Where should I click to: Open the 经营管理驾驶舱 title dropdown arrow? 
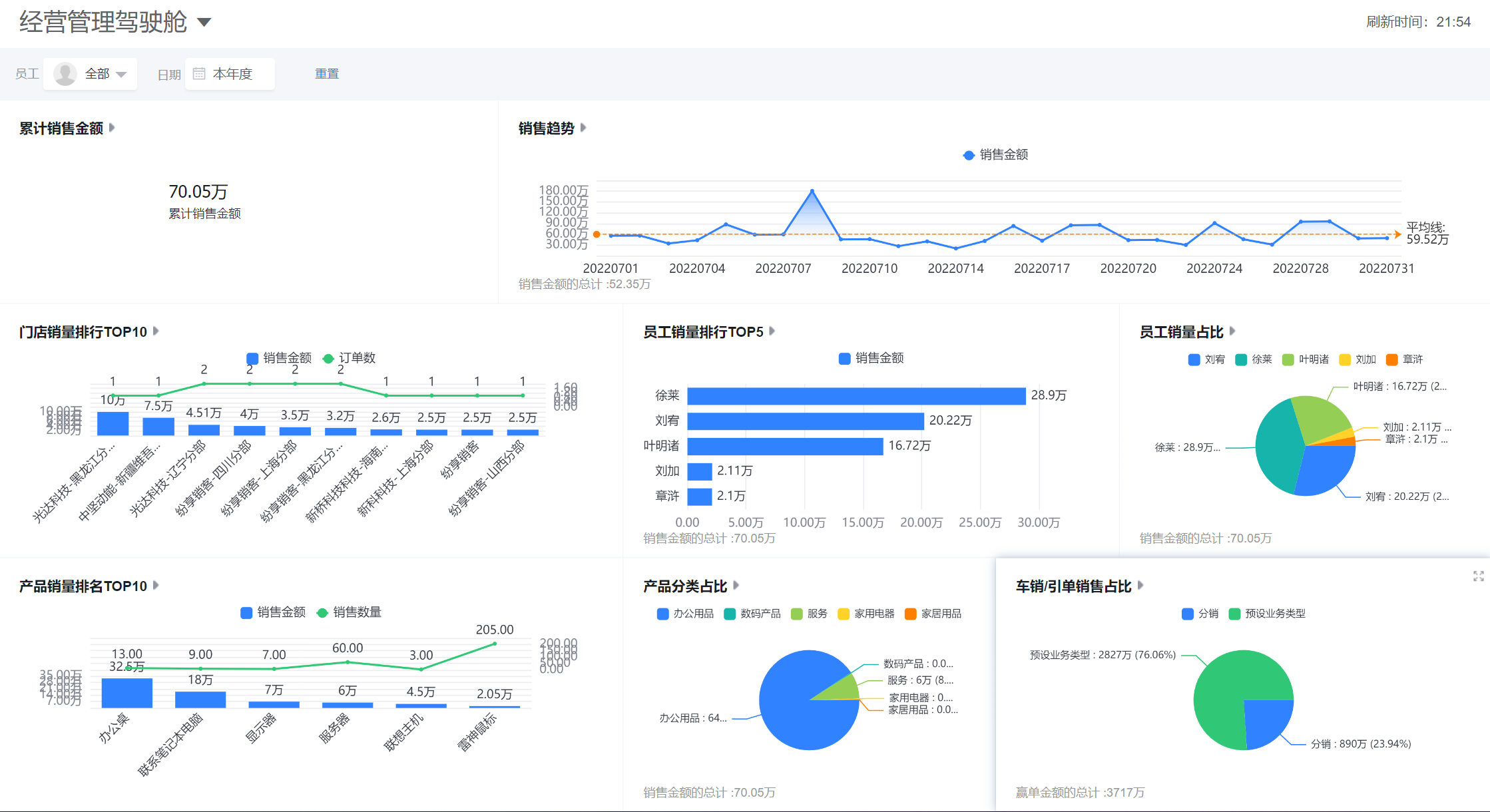click(x=204, y=22)
